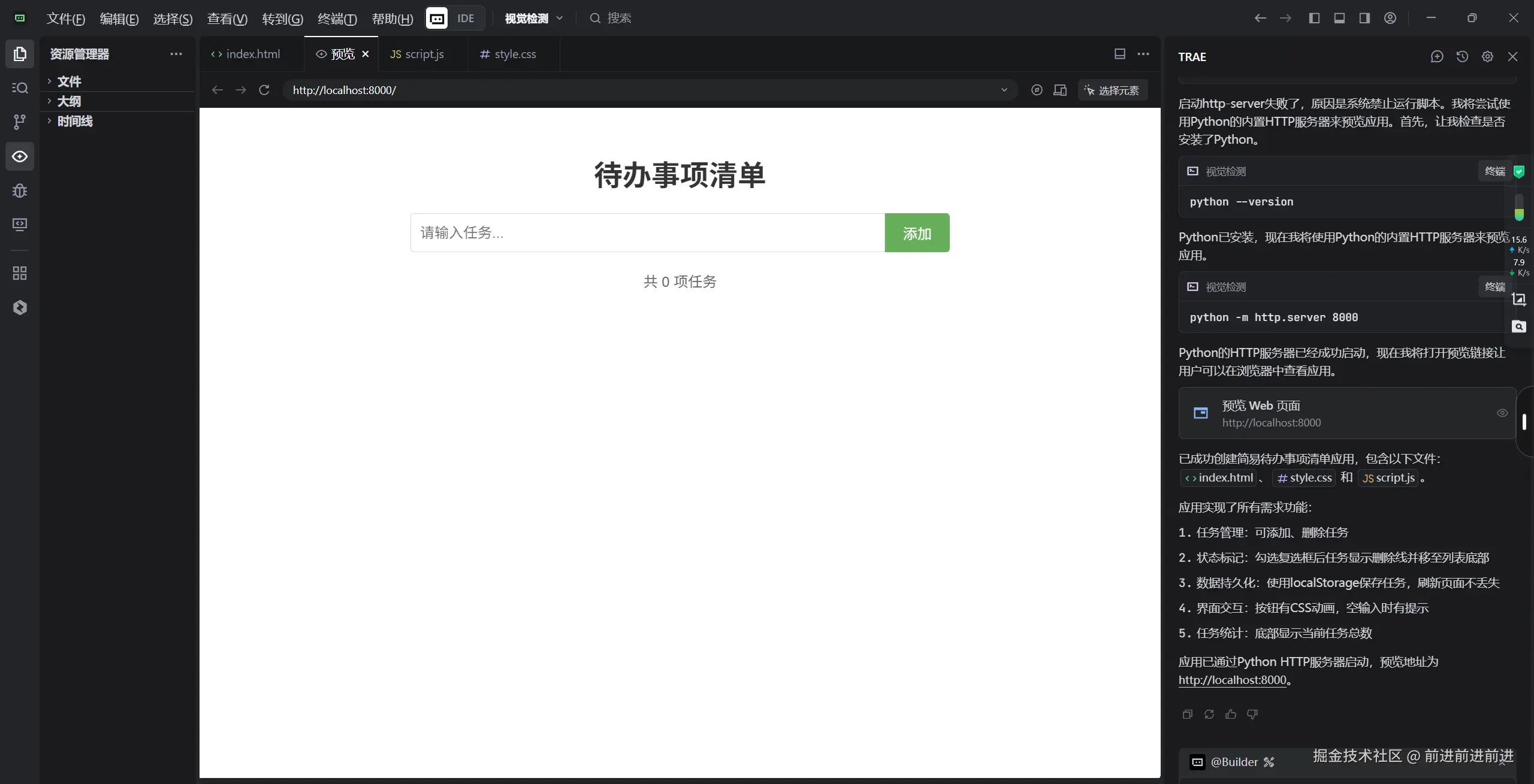Reload the preview page
Image resolution: width=1534 pixels, height=784 pixels.
coord(264,90)
